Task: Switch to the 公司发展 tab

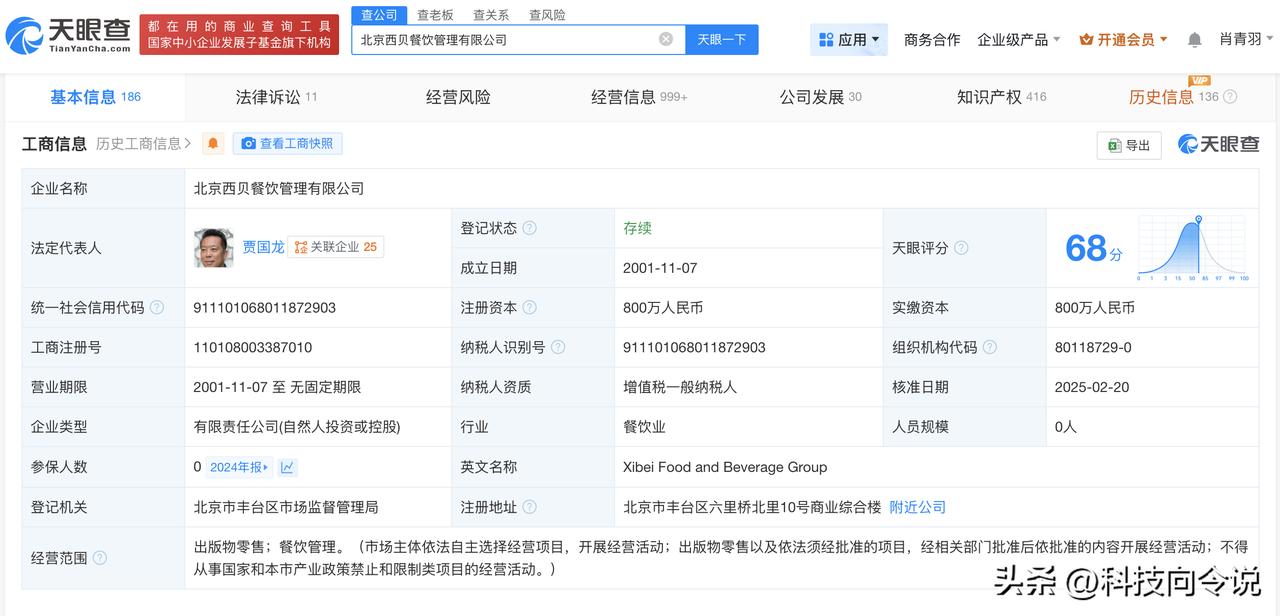Action: (x=820, y=97)
